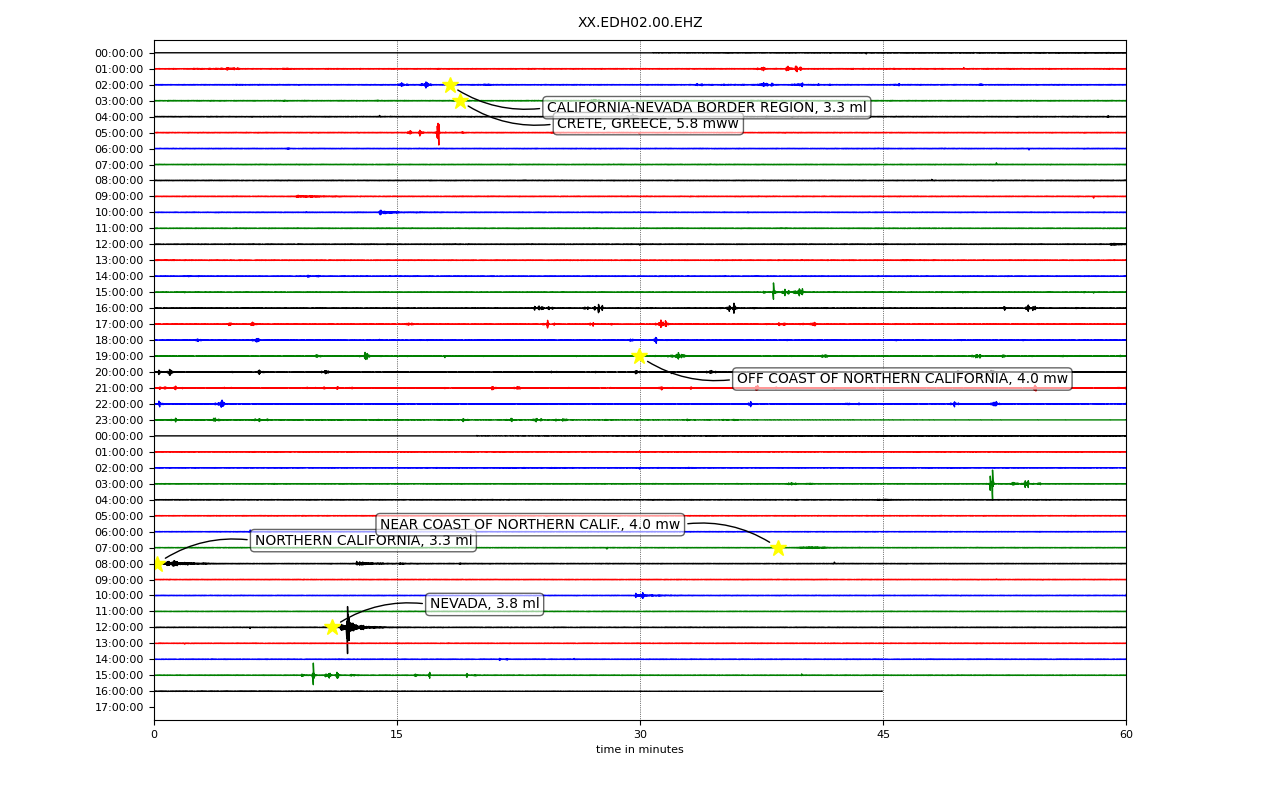Click the yellow star for Nevada 3.8 ml event
The height and width of the screenshot is (800, 1280).
point(332,627)
